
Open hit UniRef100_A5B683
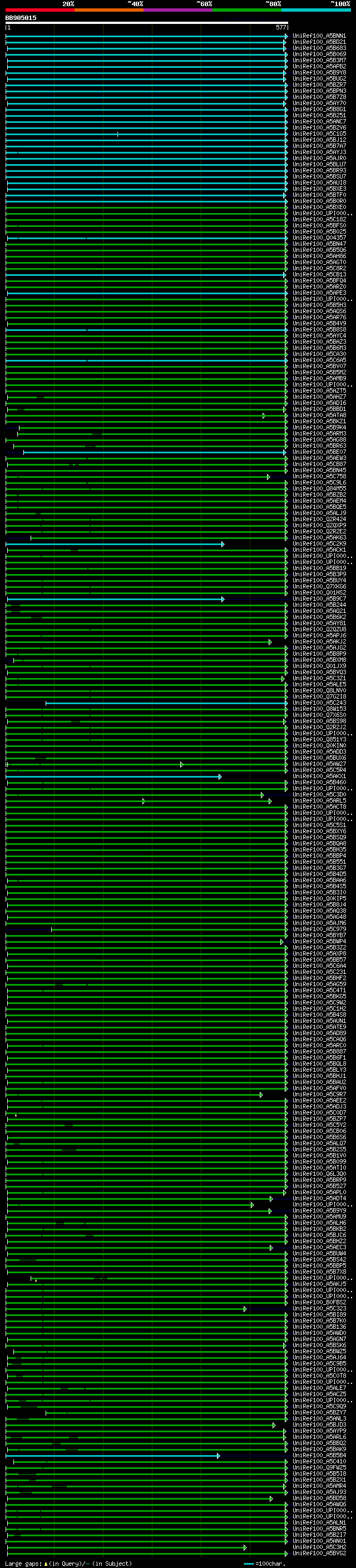click(x=319, y=48)
